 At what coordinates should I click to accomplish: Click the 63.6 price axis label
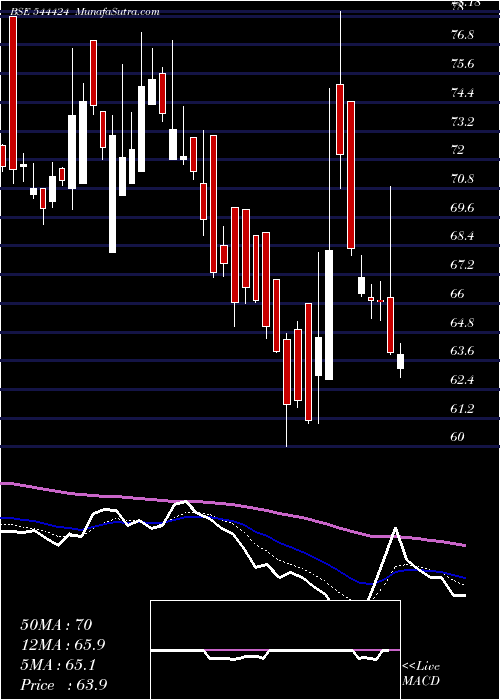pyautogui.click(x=463, y=351)
